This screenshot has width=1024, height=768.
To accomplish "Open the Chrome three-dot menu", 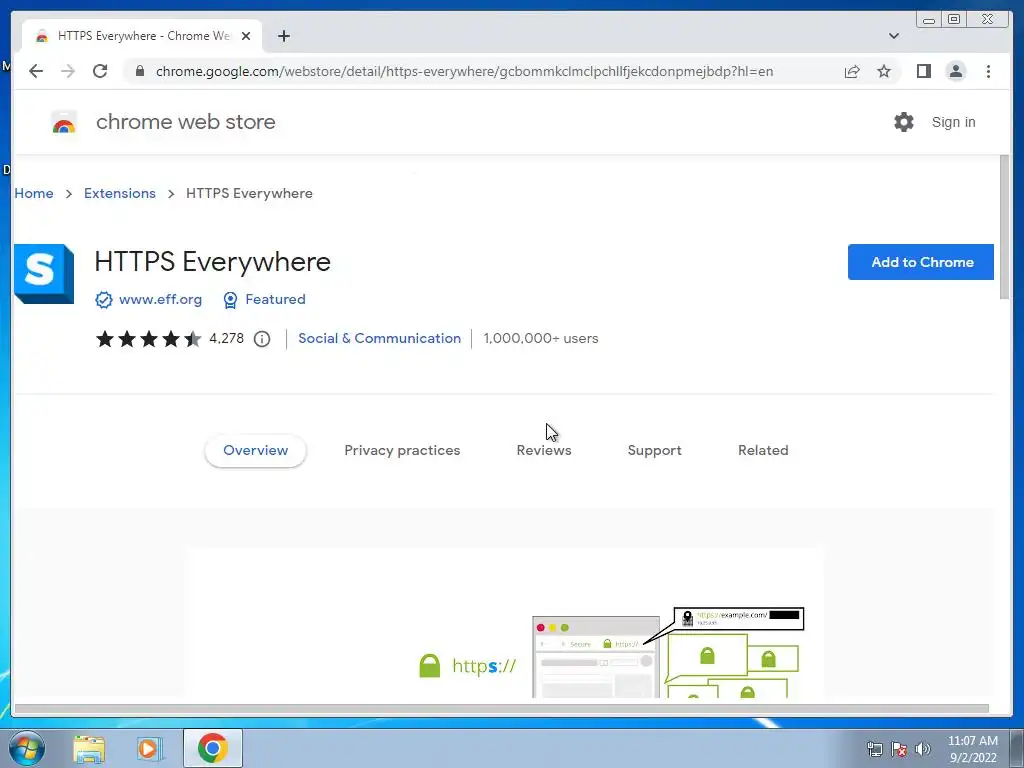I will [989, 71].
